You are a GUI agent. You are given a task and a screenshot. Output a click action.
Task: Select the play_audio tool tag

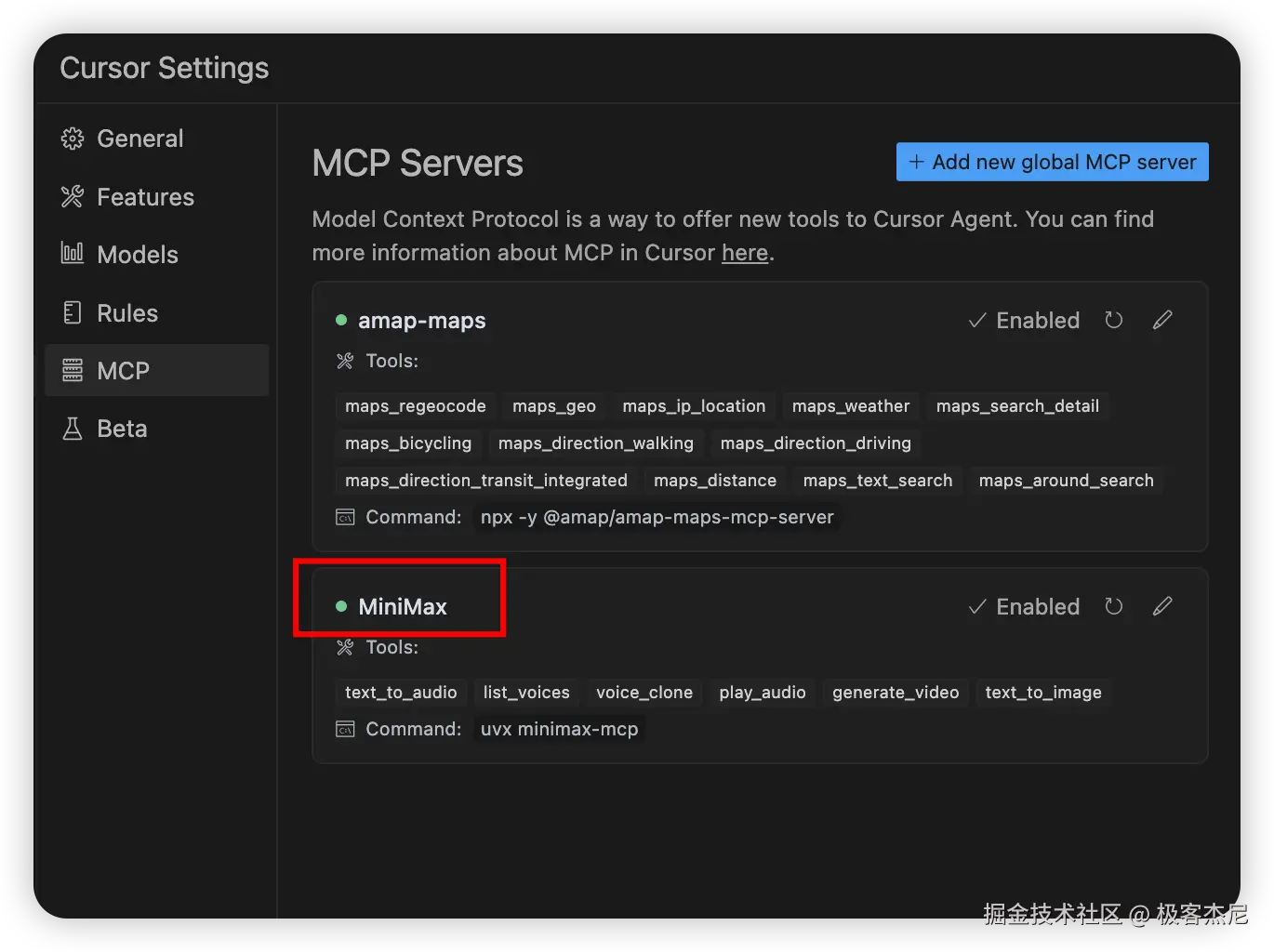click(x=763, y=693)
